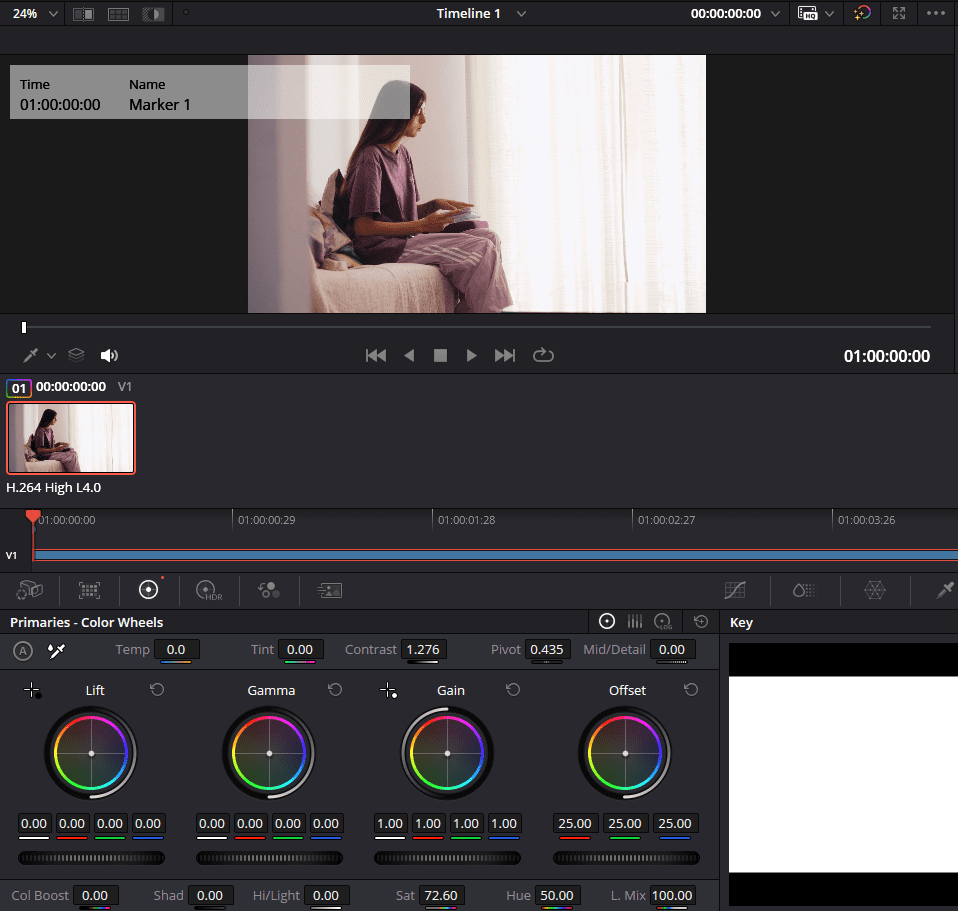
Task: Open the Motion Effects palette
Action: [328, 591]
